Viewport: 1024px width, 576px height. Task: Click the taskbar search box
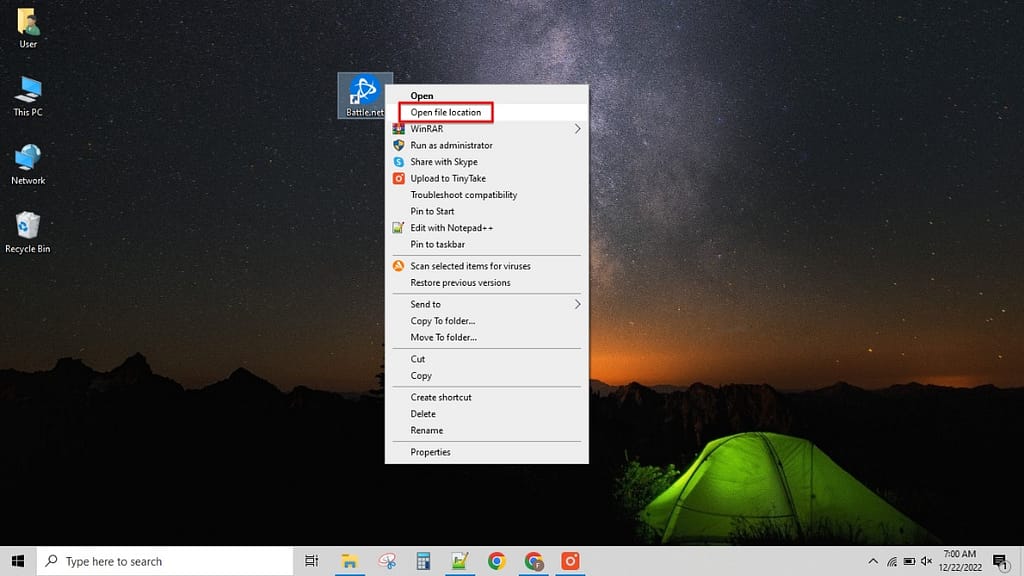[165, 561]
